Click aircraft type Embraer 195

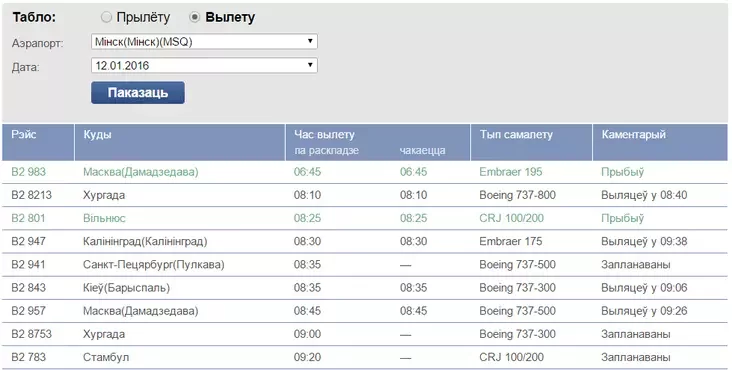(511, 172)
